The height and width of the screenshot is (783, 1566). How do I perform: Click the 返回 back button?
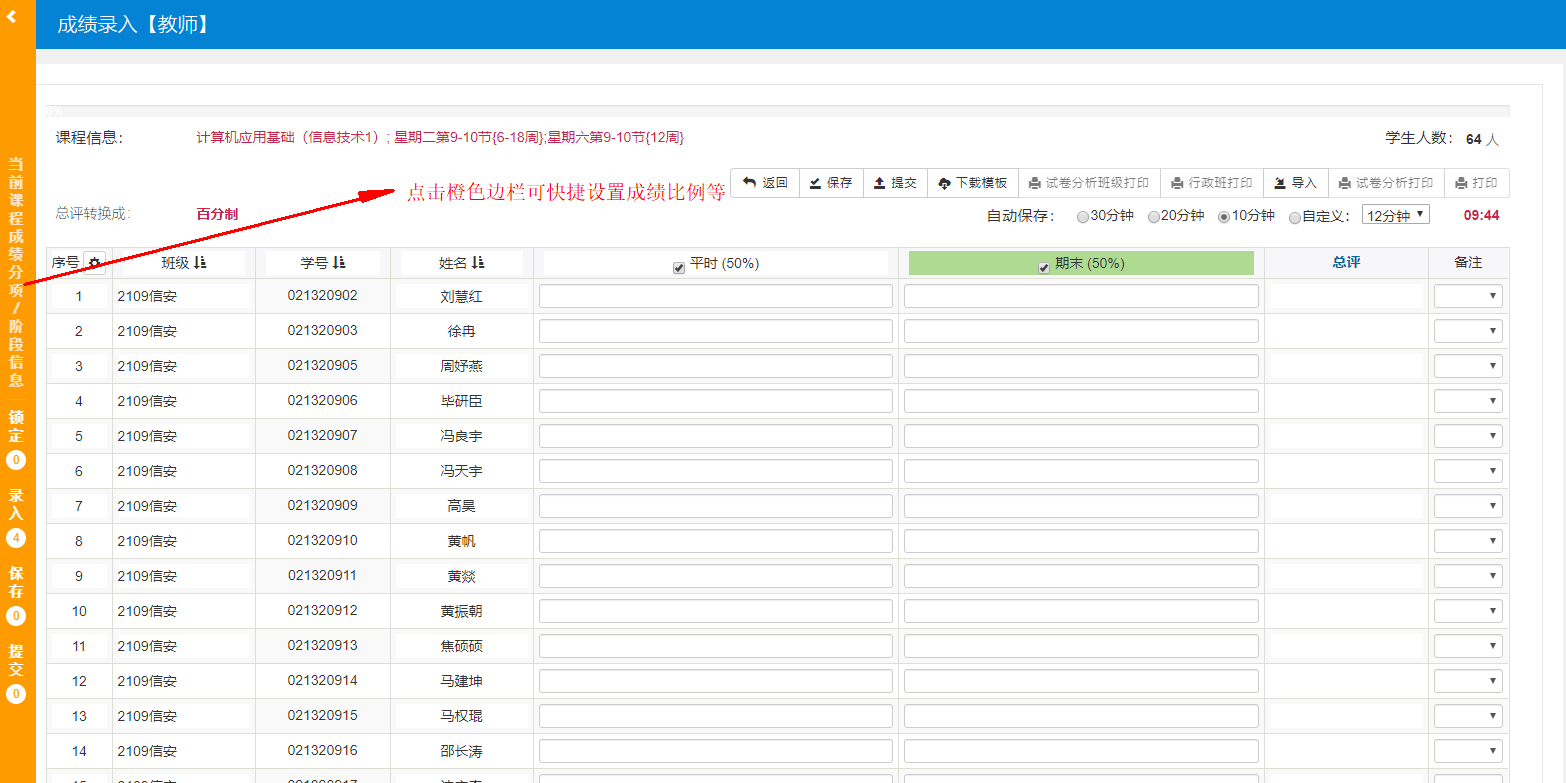[765, 183]
